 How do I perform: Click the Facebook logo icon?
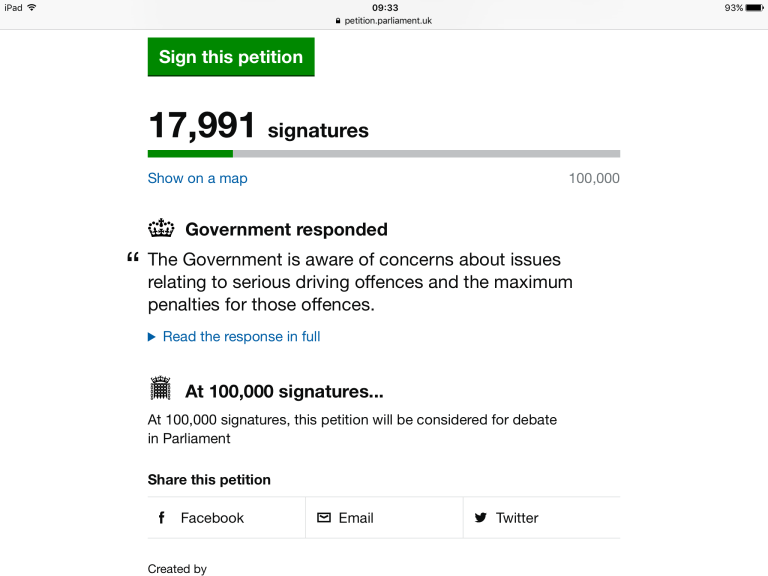[162, 518]
